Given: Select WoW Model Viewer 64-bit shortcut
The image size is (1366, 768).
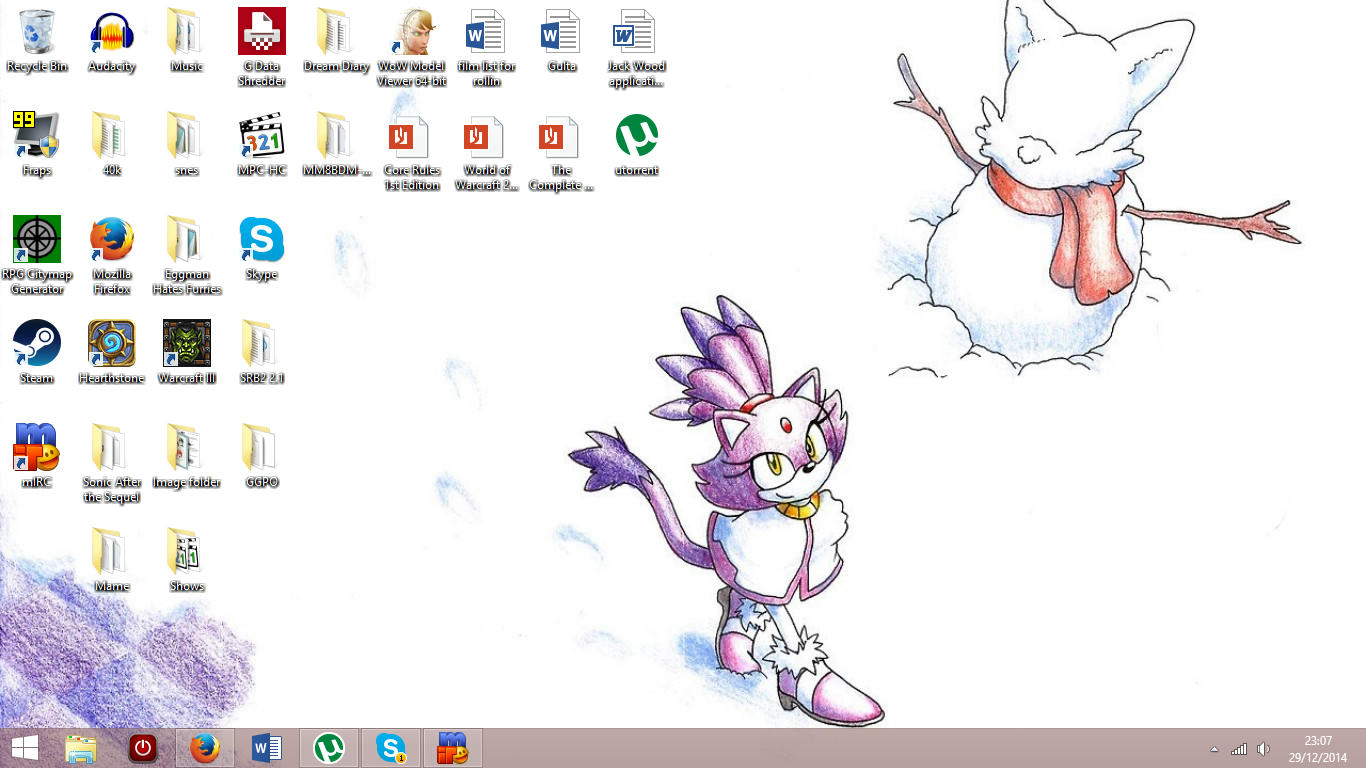Looking at the screenshot, I should click(x=411, y=48).
